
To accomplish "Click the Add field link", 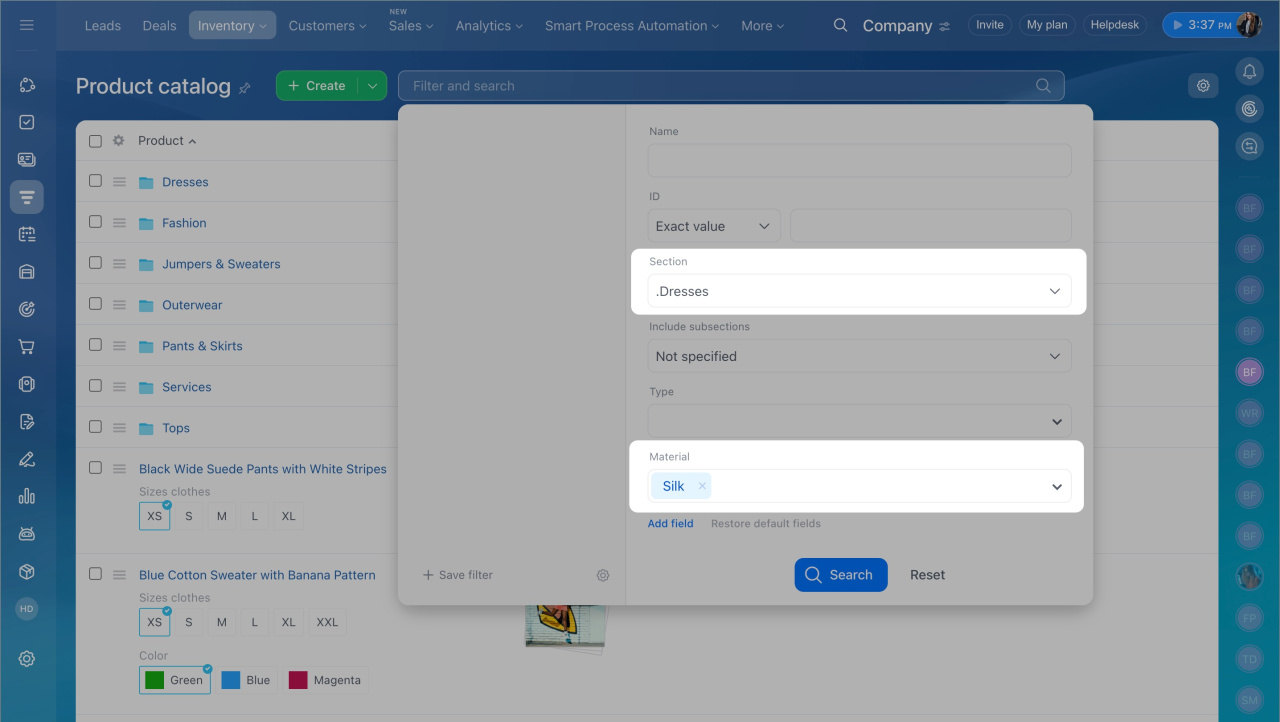I will click(670, 523).
